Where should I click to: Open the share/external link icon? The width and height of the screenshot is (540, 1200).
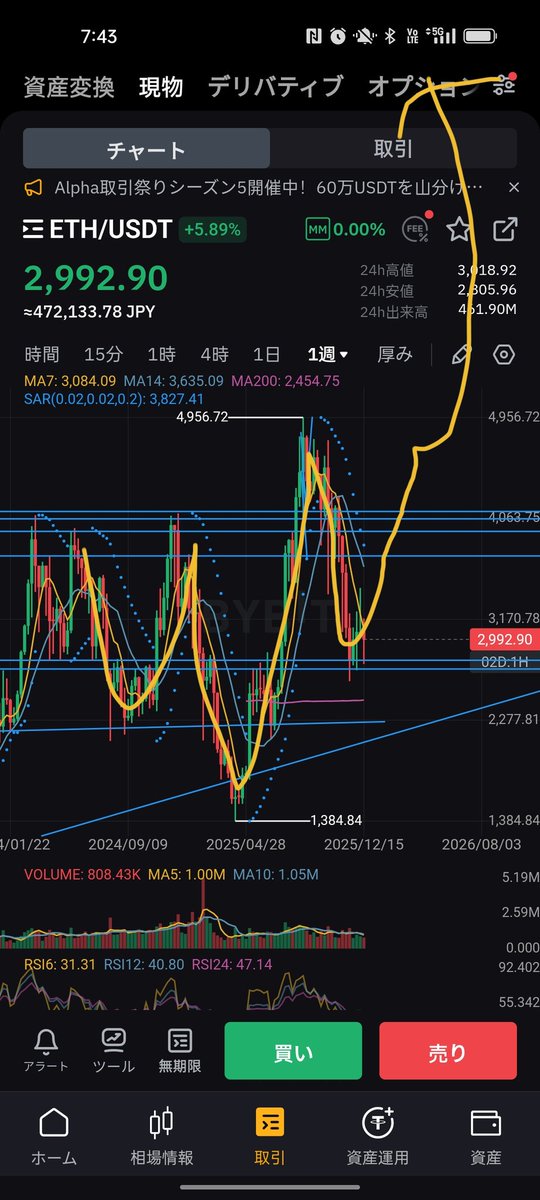pos(505,229)
